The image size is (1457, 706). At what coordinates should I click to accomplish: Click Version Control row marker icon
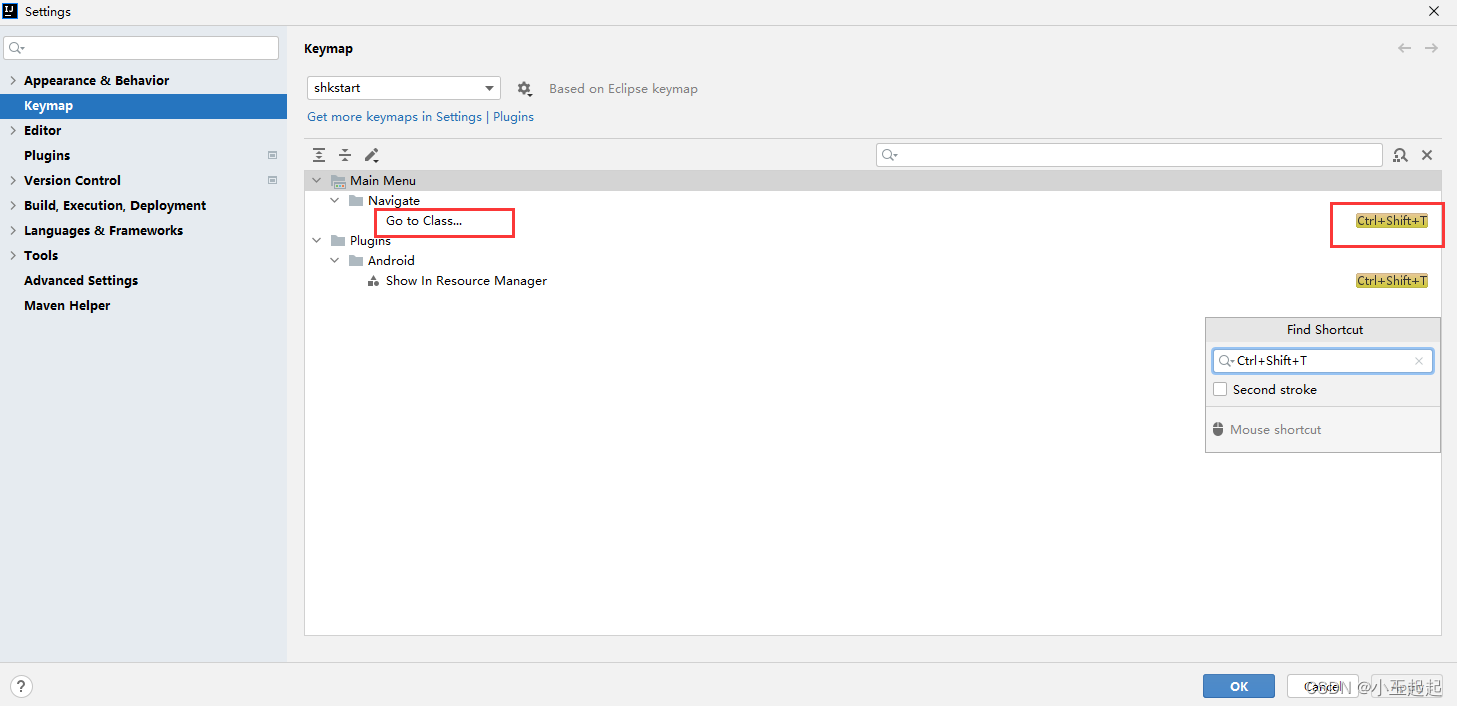tap(272, 180)
